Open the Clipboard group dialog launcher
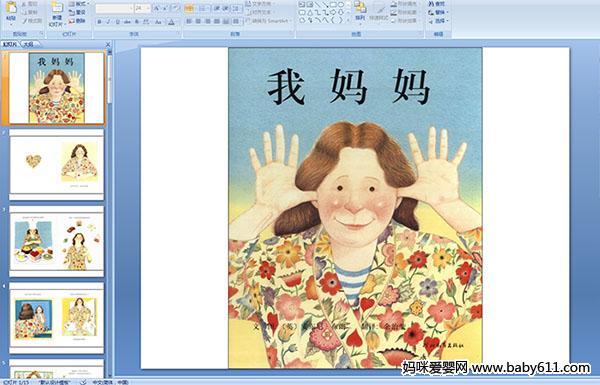600x385 pixels. coord(41,34)
